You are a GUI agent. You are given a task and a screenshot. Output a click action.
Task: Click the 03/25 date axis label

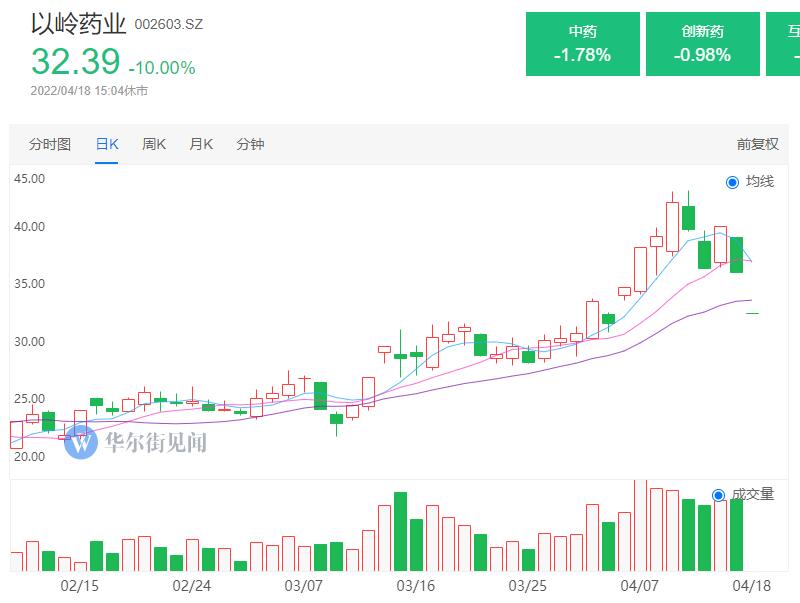pyautogui.click(x=527, y=586)
